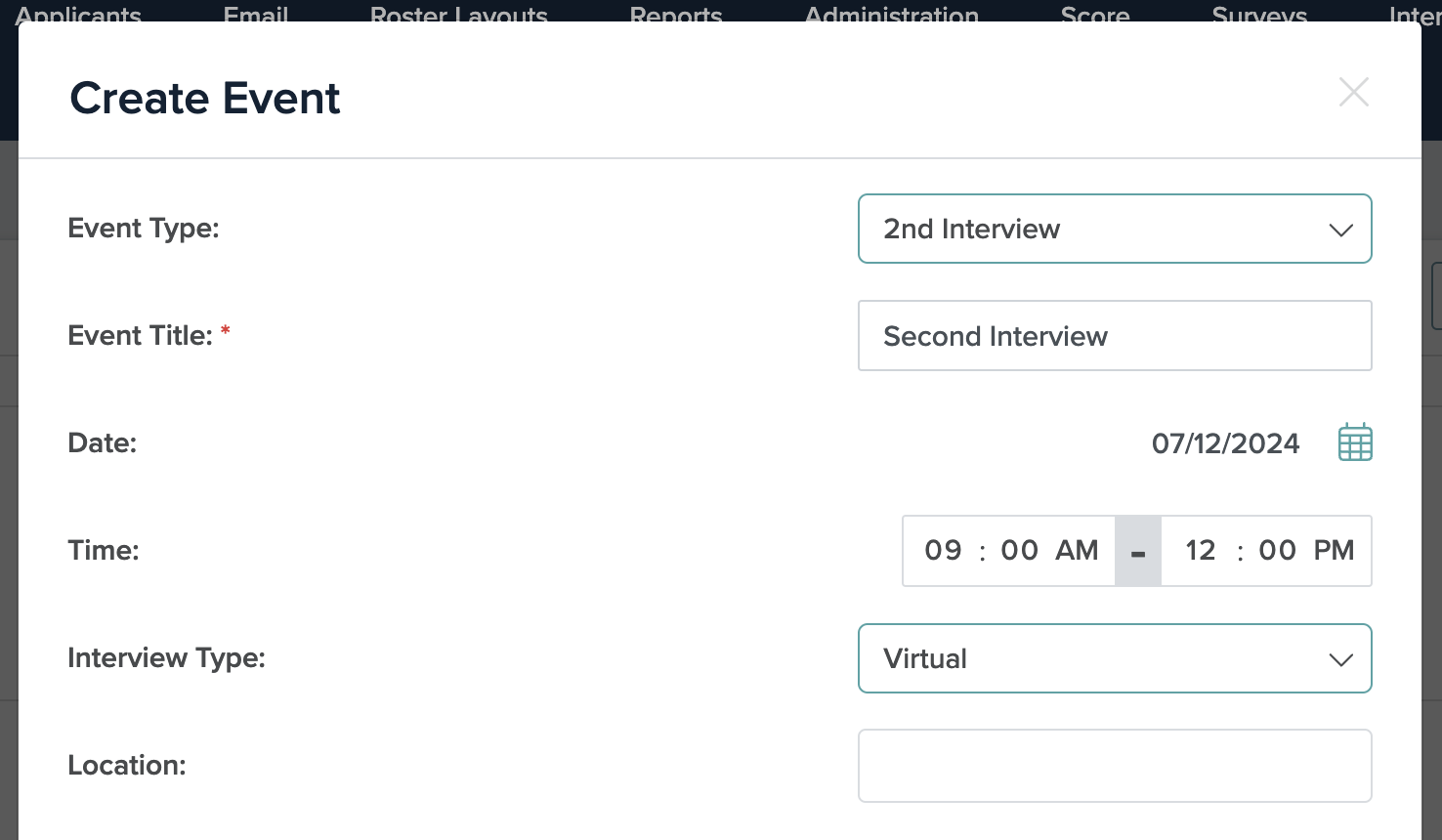Click PM in the end time
The height and width of the screenshot is (840, 1442).
click(1334, 551)
